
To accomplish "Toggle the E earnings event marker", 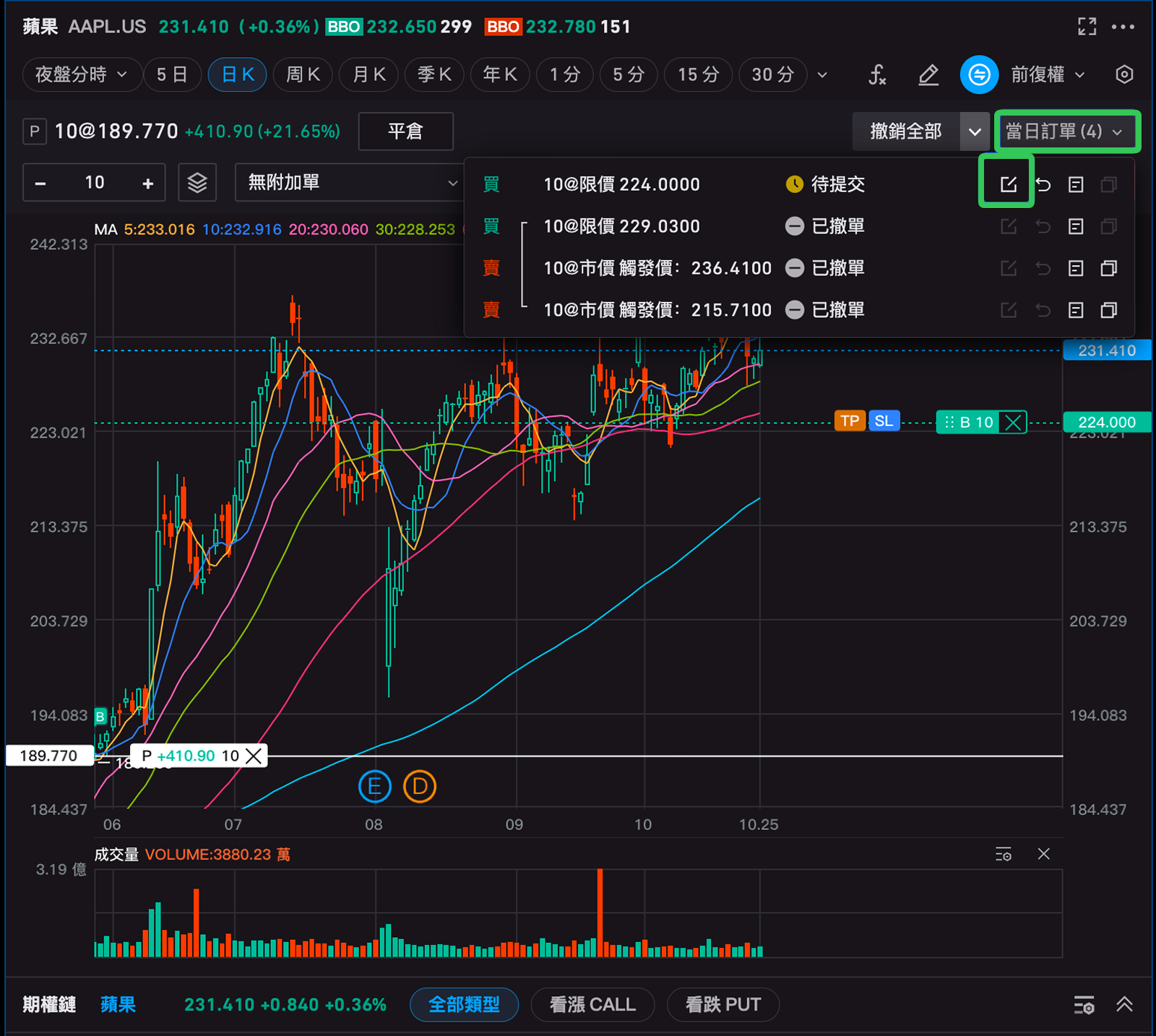I will pyautogui.click(x=374, y=786).
